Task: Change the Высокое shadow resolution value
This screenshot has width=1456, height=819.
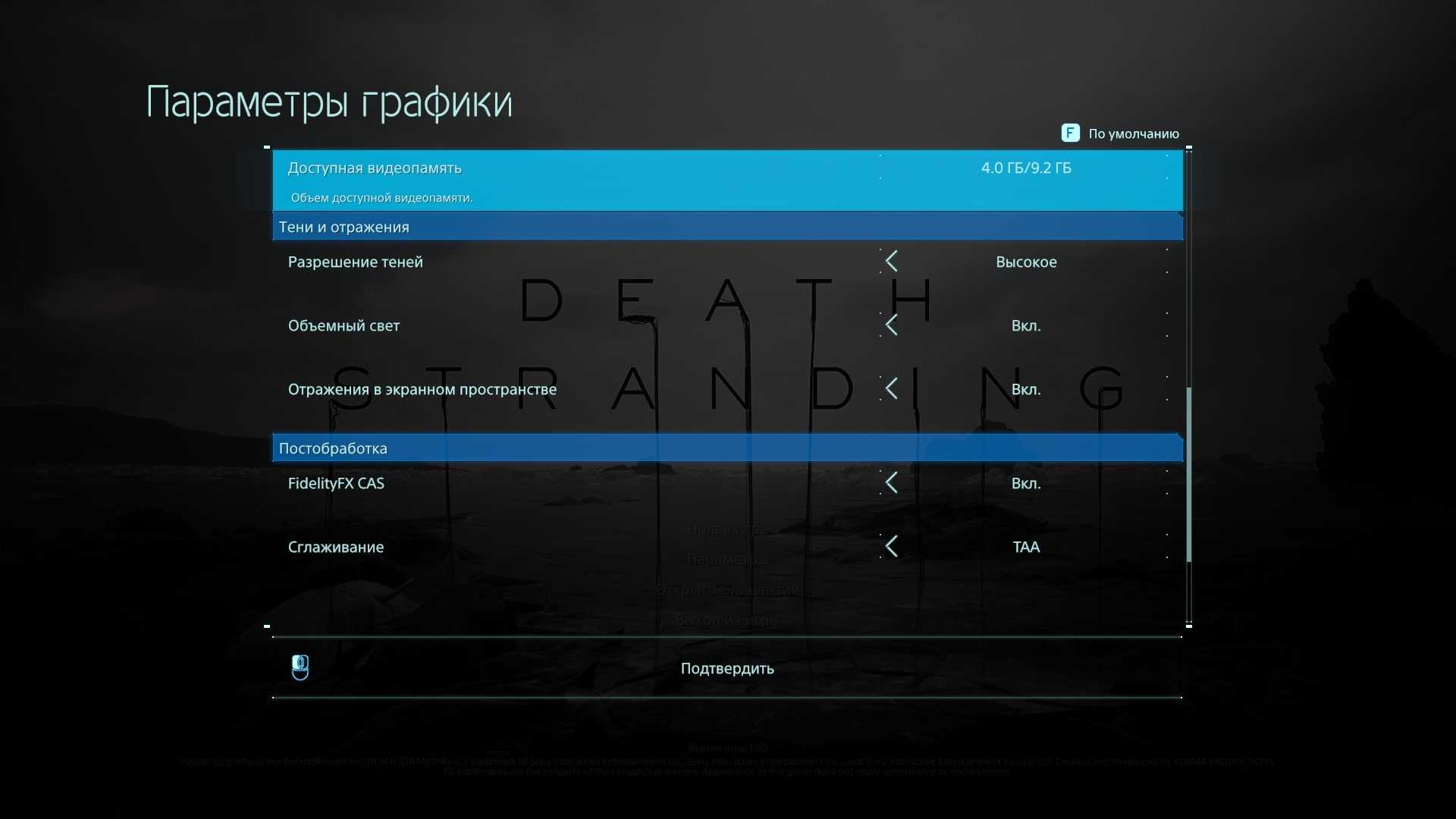Action: coord(1026,262)
